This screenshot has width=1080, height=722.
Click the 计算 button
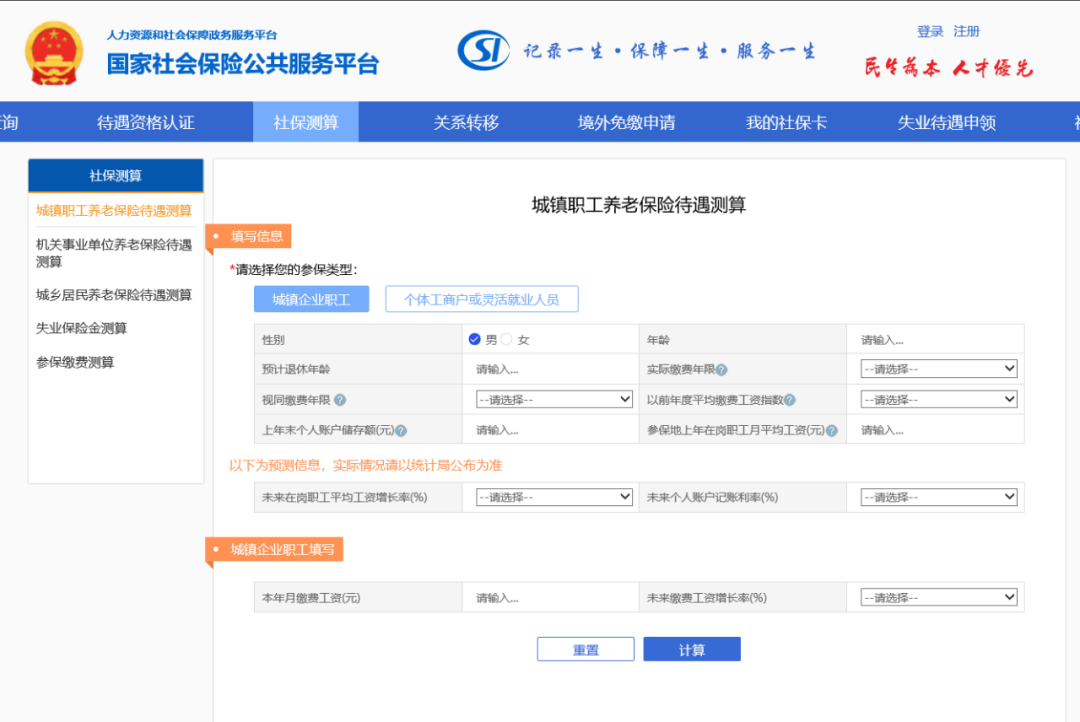point(691,648)
